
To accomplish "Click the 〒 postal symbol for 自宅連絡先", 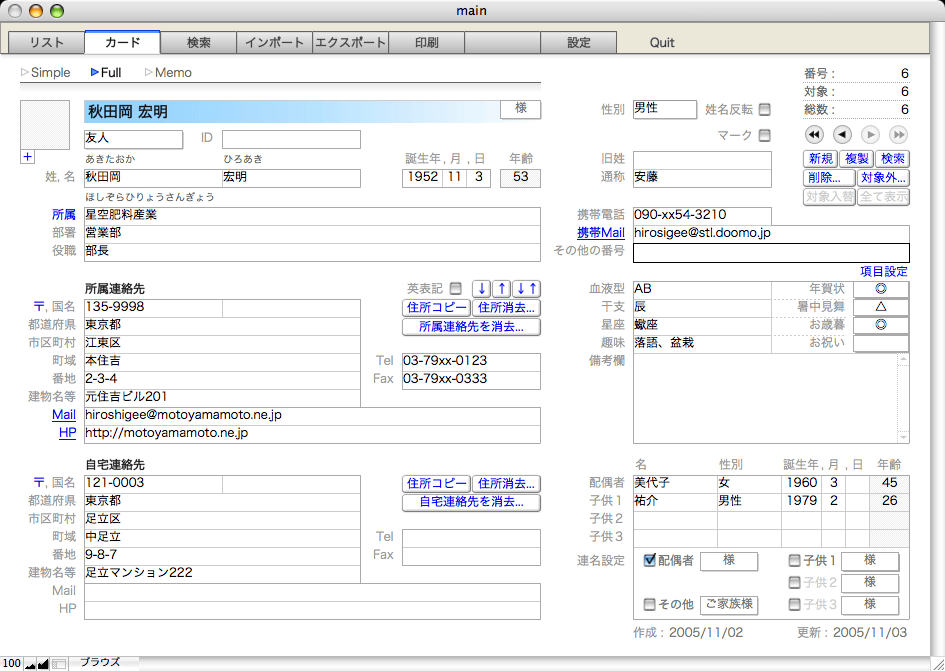I will point(39,482).
